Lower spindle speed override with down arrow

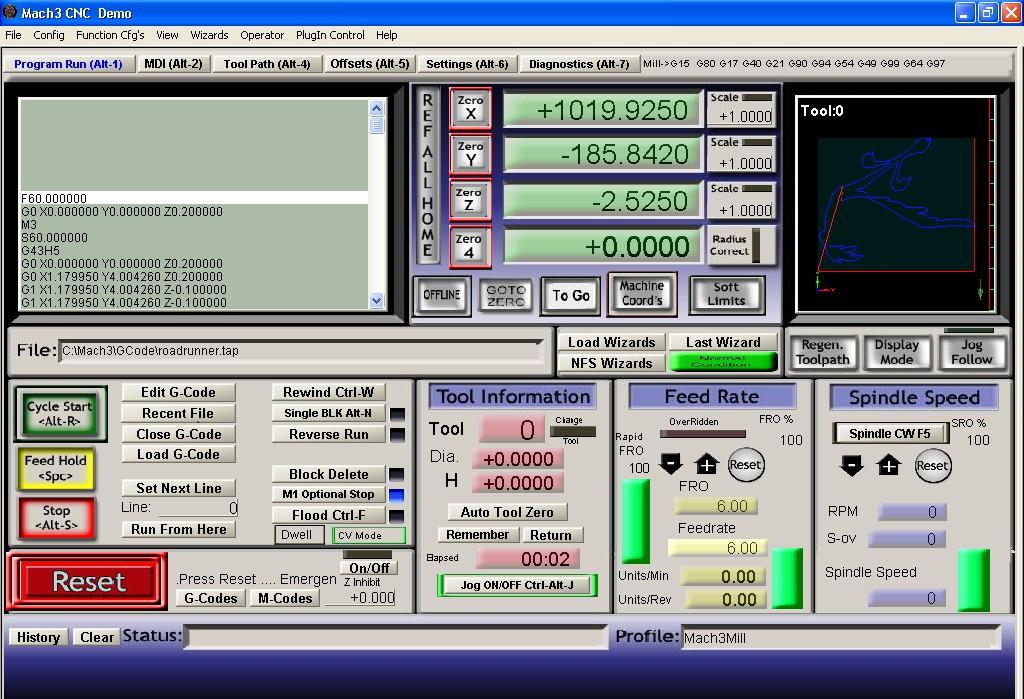pos(852,465)
